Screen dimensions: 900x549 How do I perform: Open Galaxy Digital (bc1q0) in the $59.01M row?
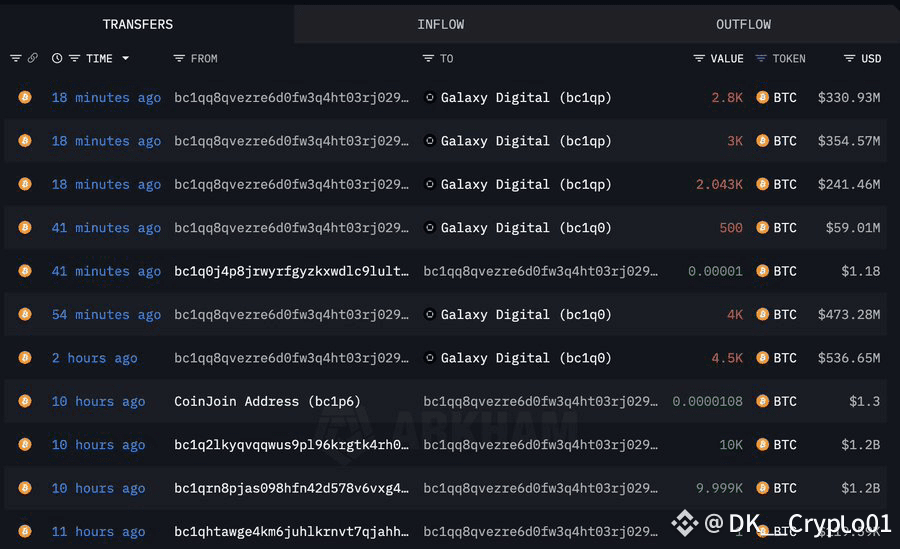526,228
